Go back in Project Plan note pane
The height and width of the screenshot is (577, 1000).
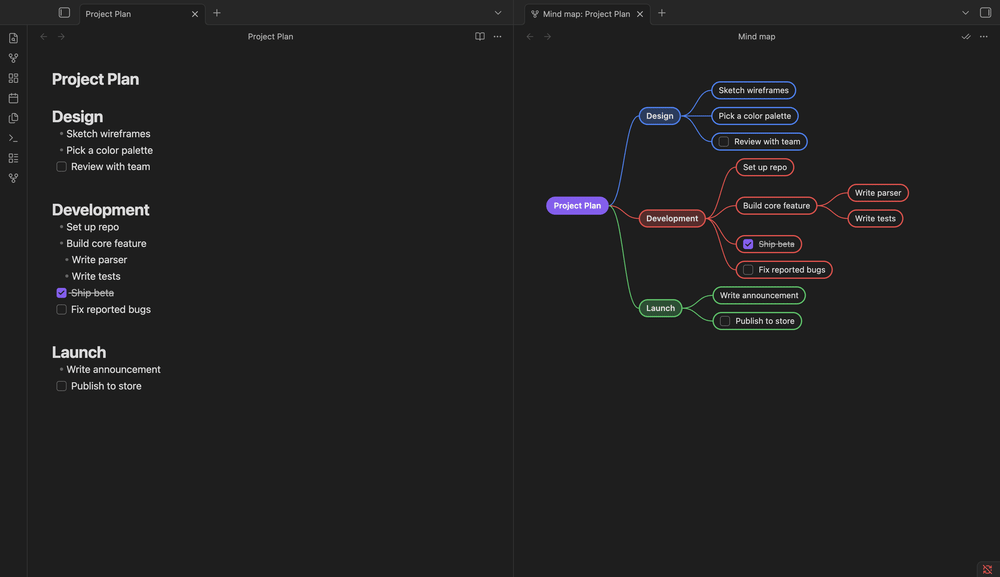tap(44, 36)
